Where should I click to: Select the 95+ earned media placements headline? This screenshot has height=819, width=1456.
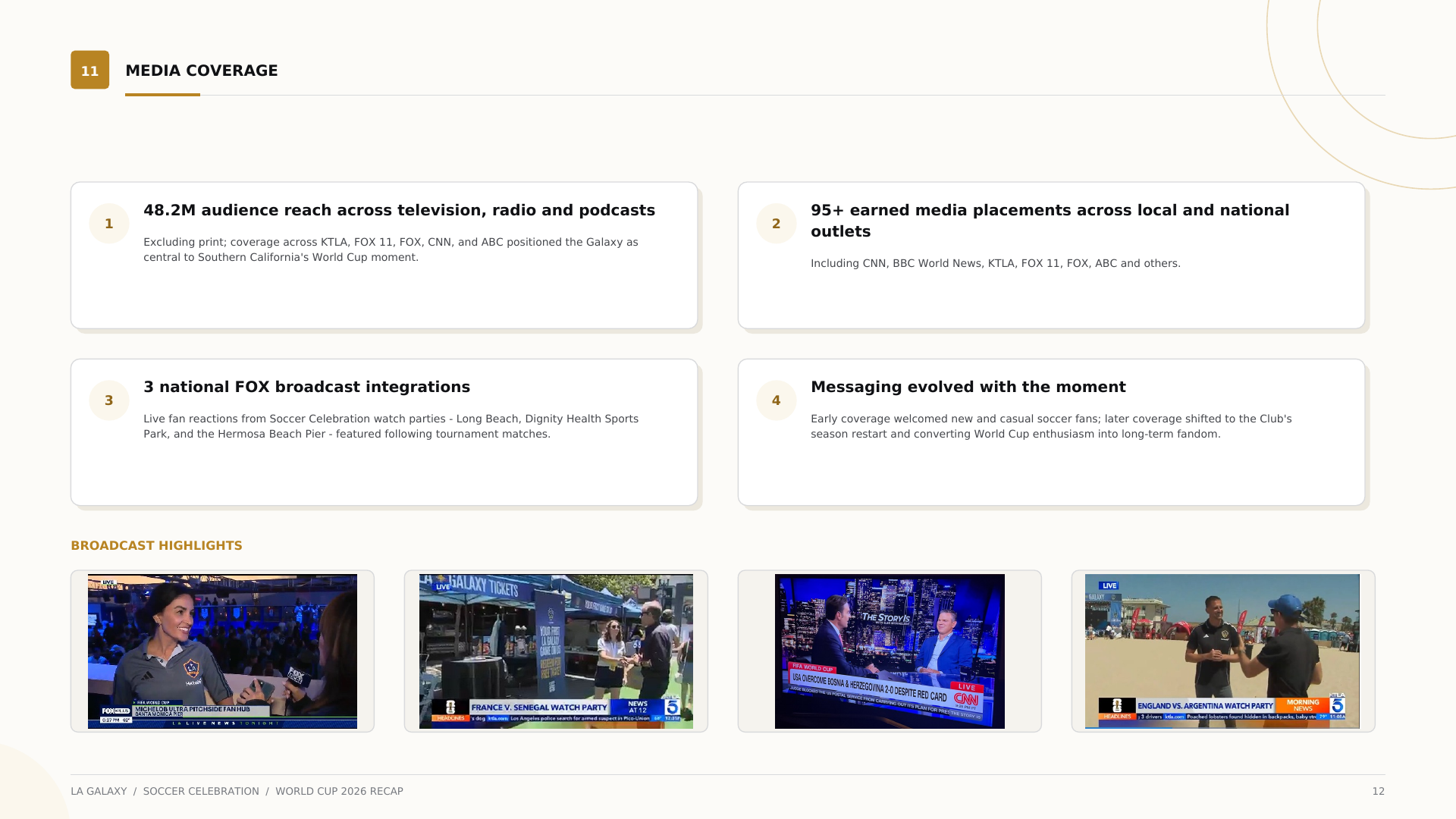(x=1050, y=221)
